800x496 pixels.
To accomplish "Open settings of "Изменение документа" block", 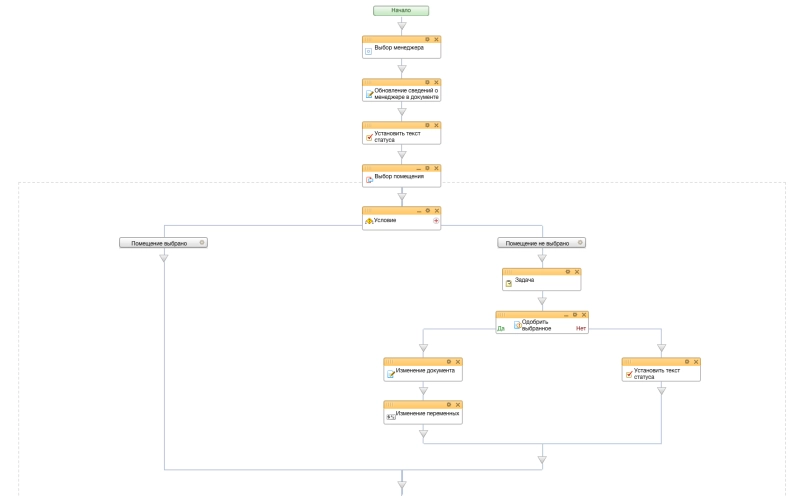I will point(449,361).
